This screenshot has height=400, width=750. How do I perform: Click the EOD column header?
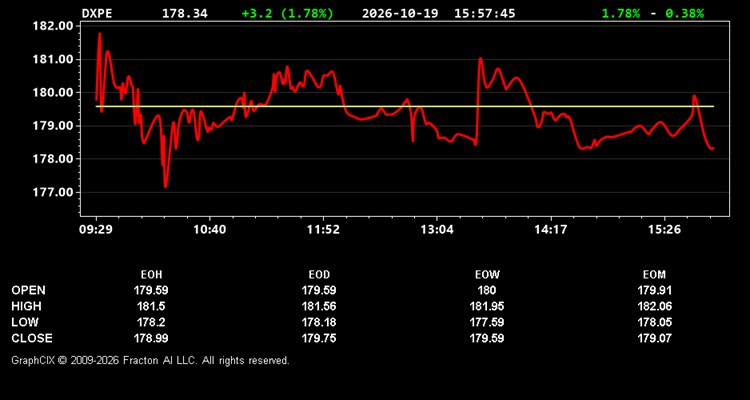[319, 275]
